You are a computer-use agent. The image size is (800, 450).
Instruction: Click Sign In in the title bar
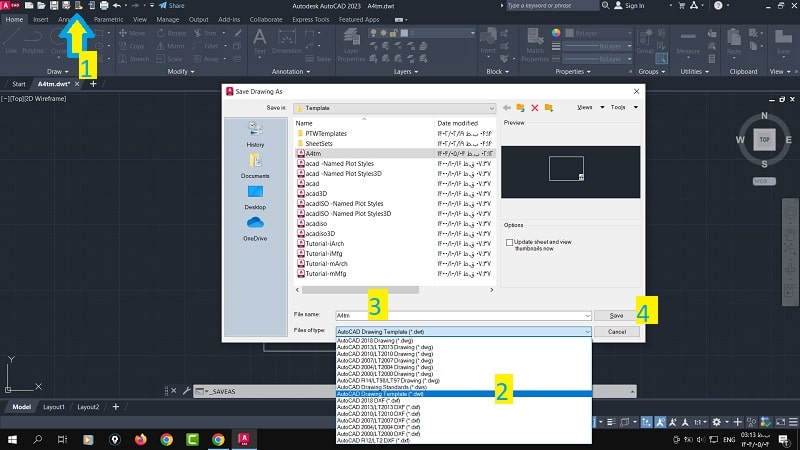point(630,6)
